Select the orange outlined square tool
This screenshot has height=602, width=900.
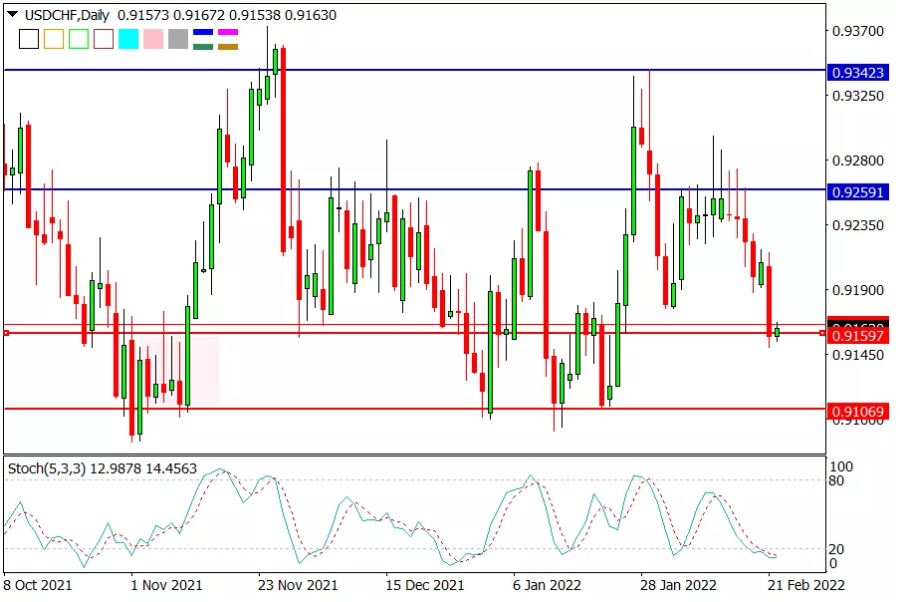54,39
